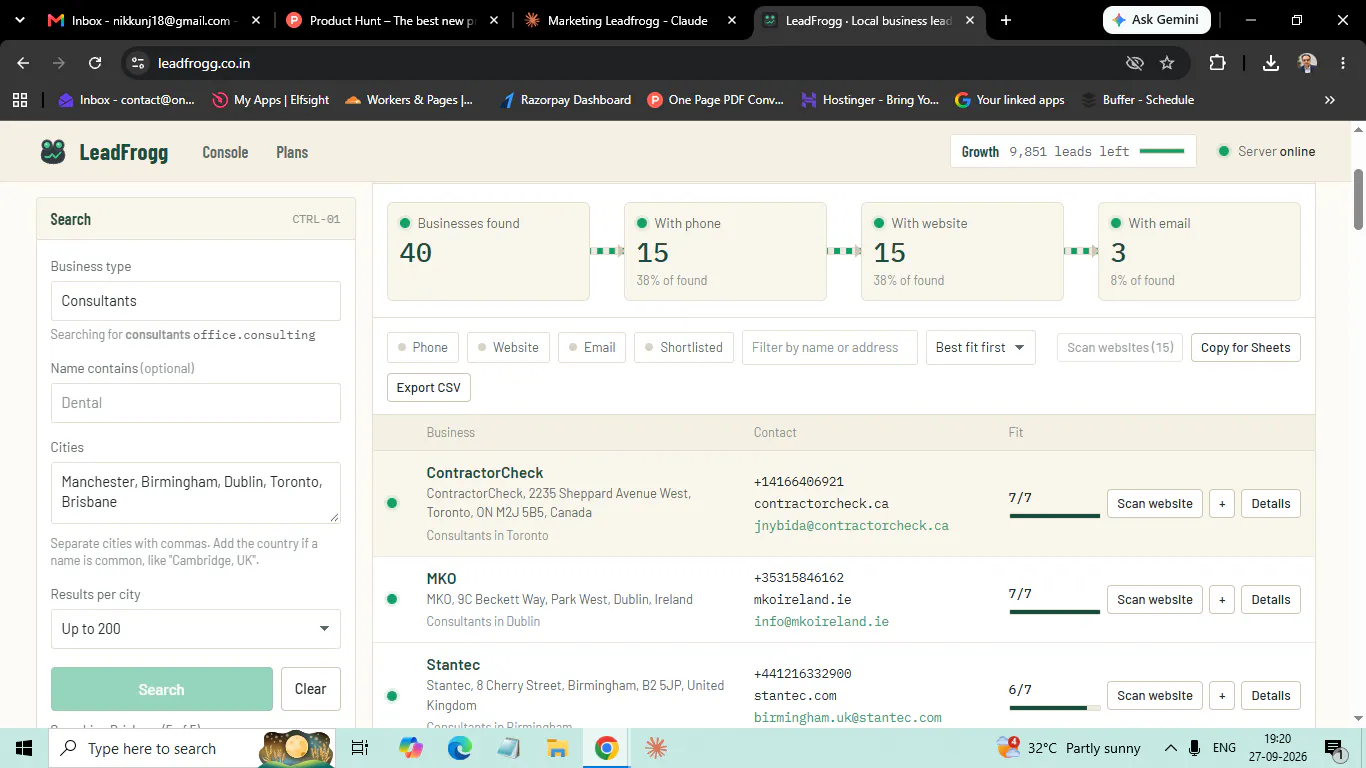
Task: Click the green Search button
Action: coord(162,689)
